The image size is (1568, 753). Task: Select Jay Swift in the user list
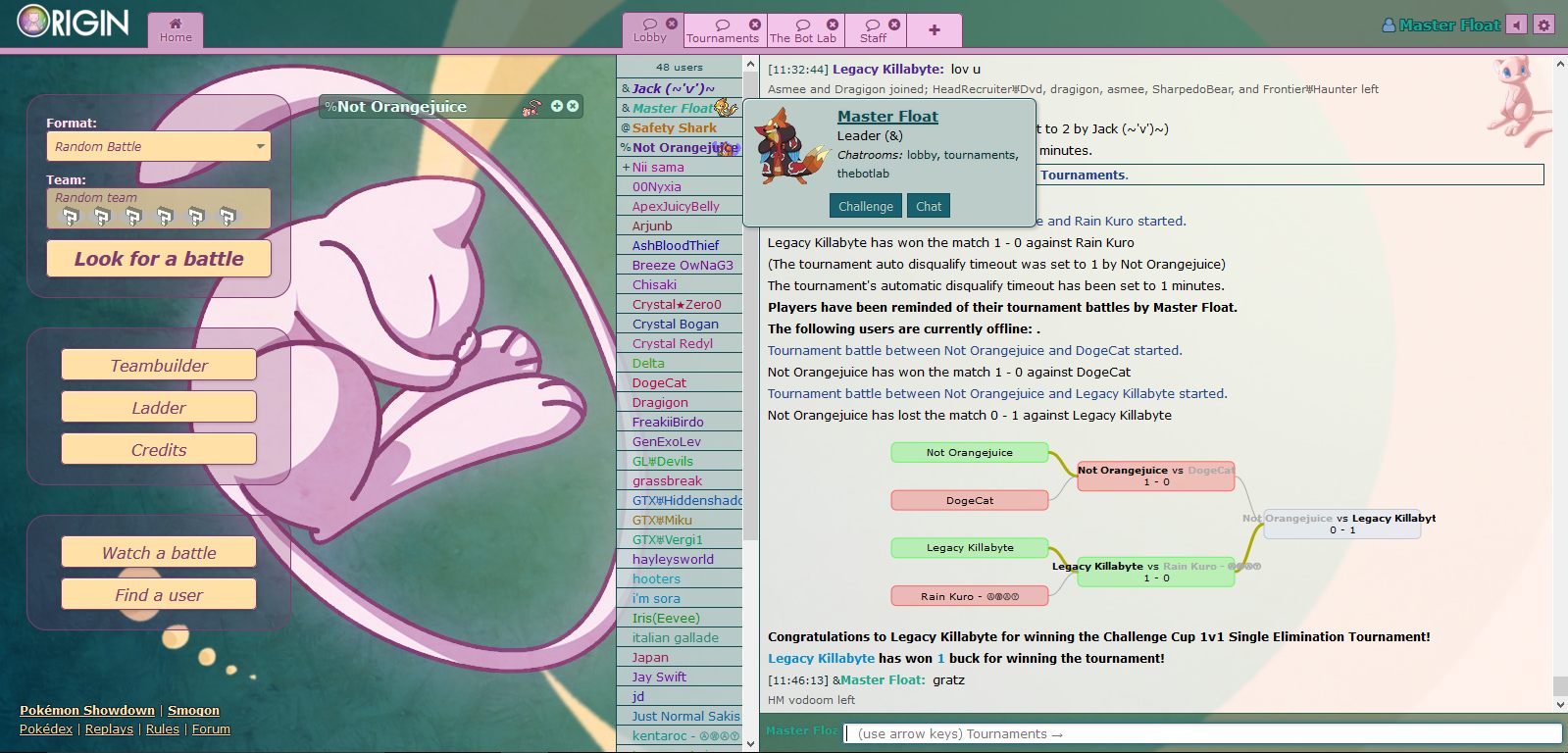click(x=680, y=677)
